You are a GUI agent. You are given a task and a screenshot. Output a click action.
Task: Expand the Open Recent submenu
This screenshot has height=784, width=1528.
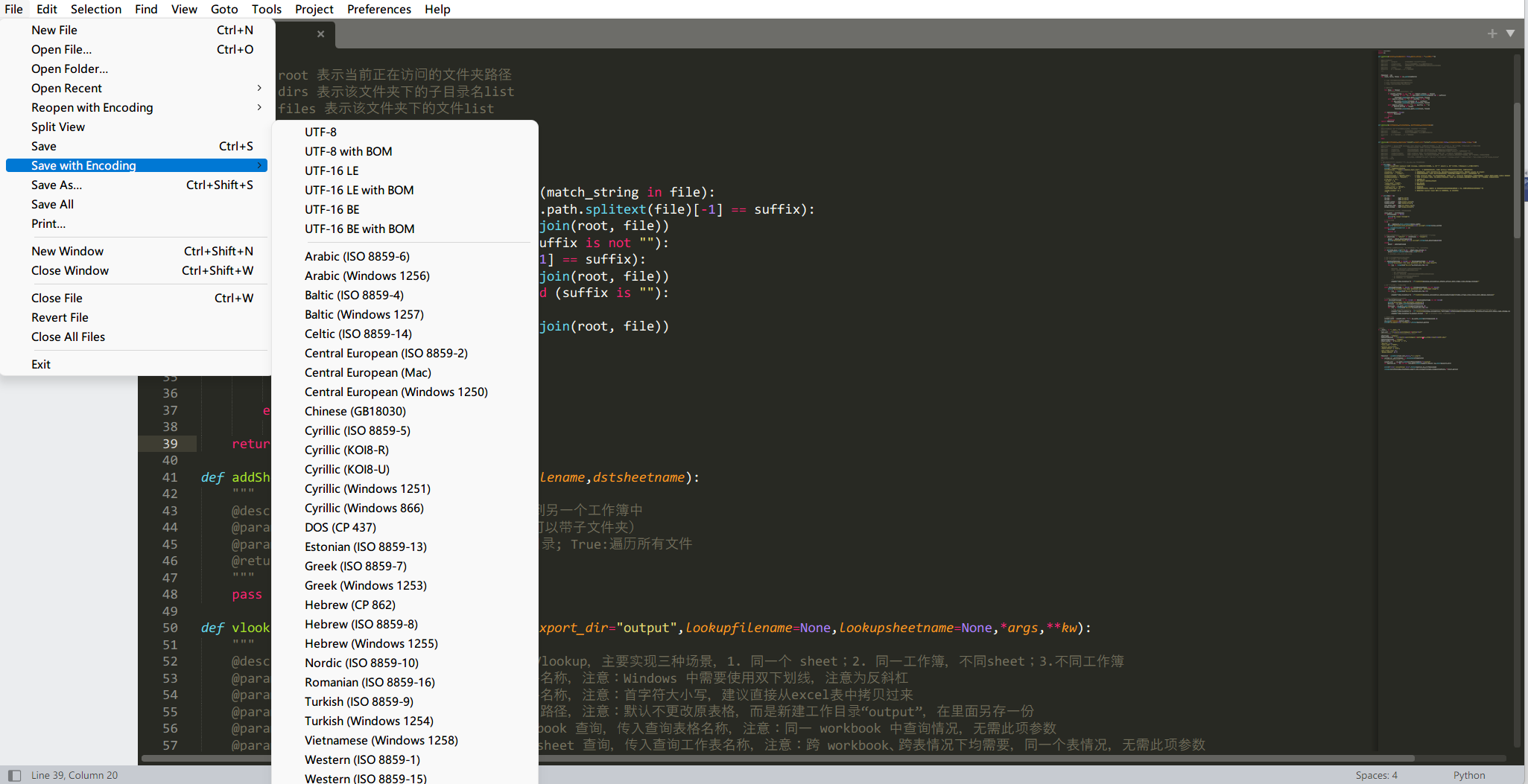click(137, 88)
